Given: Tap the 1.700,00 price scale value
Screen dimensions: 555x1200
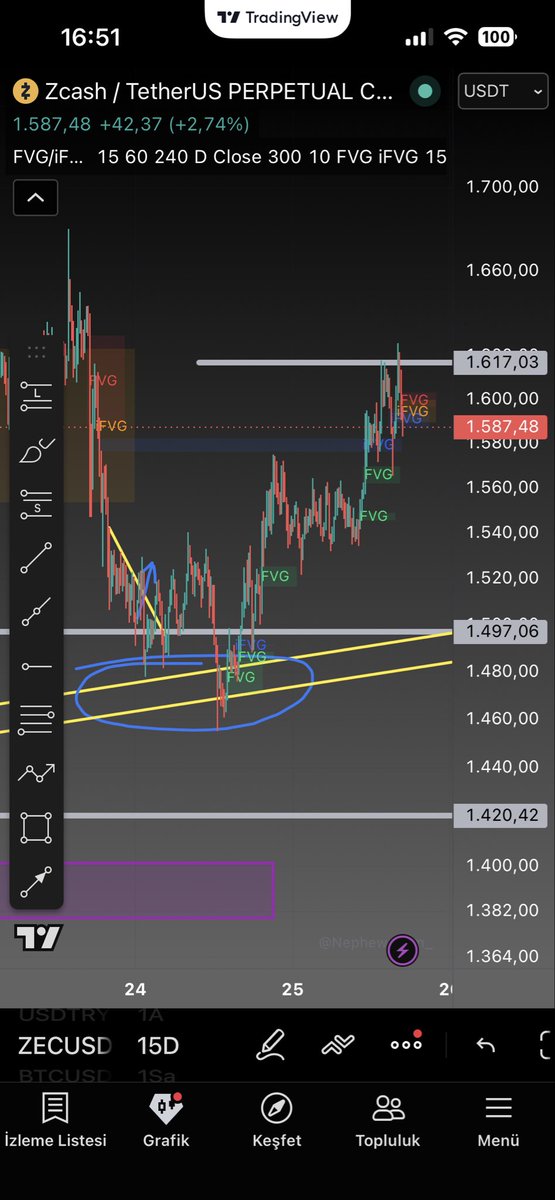Looking at the screenshot, I should [x=503, y=187].
